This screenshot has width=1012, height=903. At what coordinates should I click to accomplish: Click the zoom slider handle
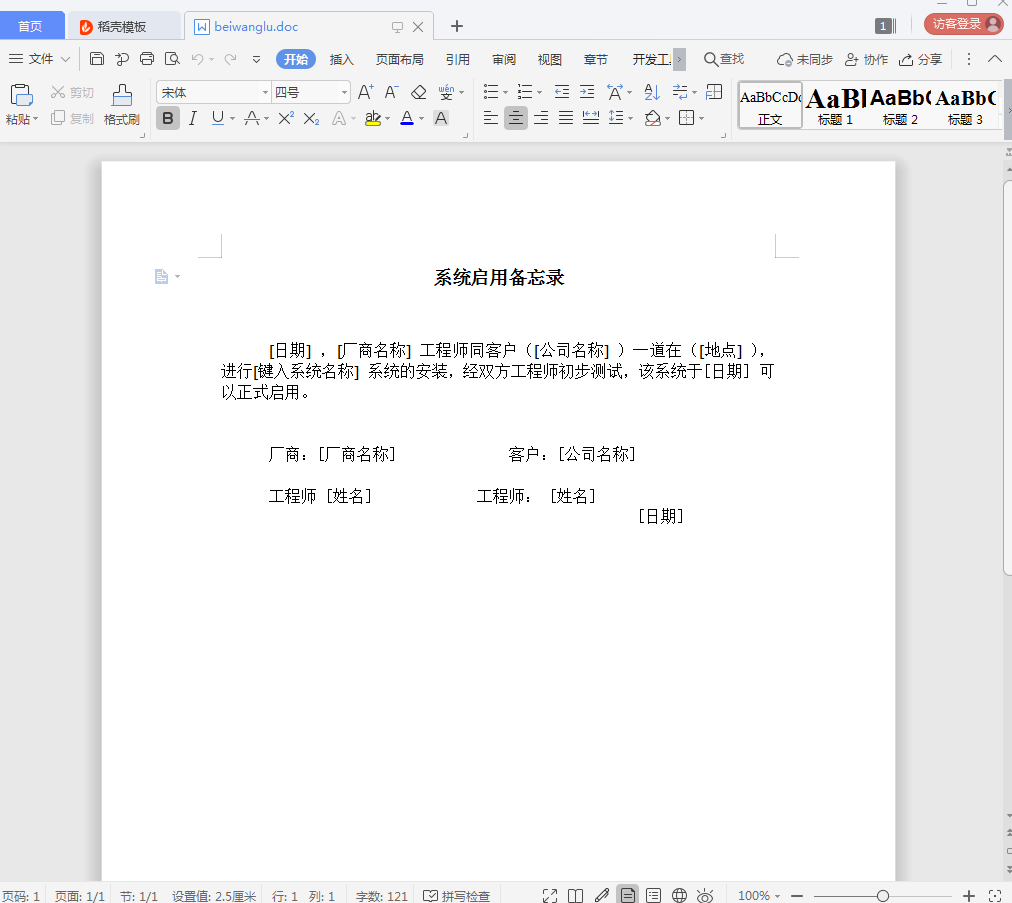(x=883, y=896)
